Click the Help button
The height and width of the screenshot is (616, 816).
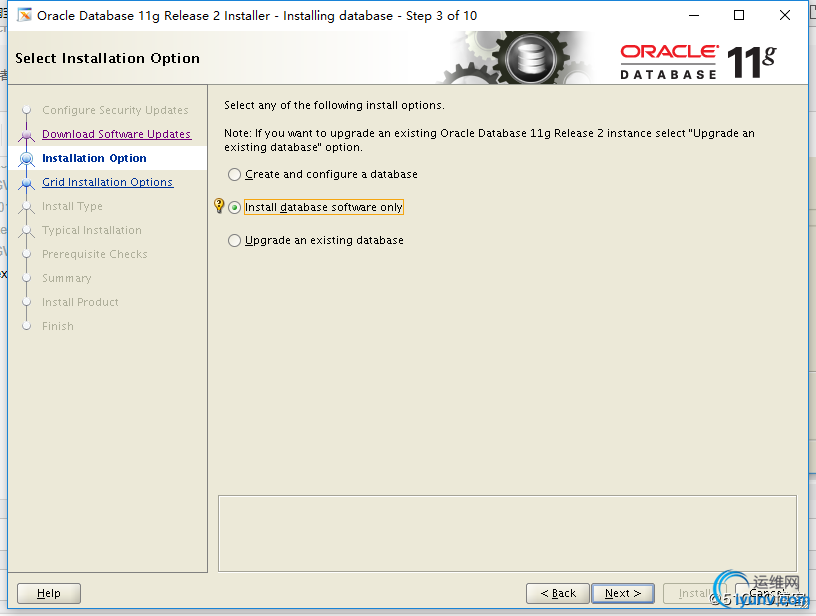tap(49, 593)
